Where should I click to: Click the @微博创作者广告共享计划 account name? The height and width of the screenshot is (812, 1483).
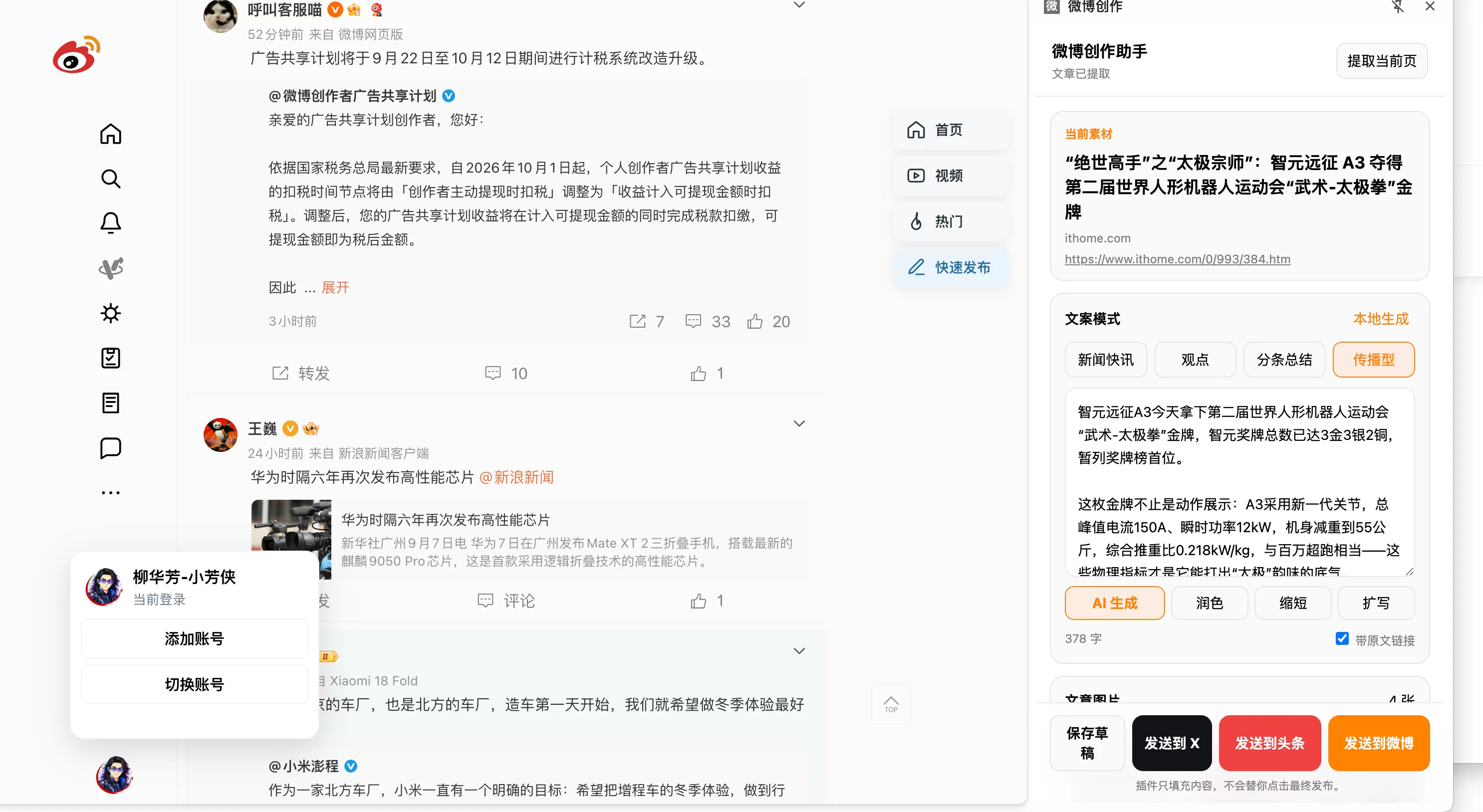point(352,96)
